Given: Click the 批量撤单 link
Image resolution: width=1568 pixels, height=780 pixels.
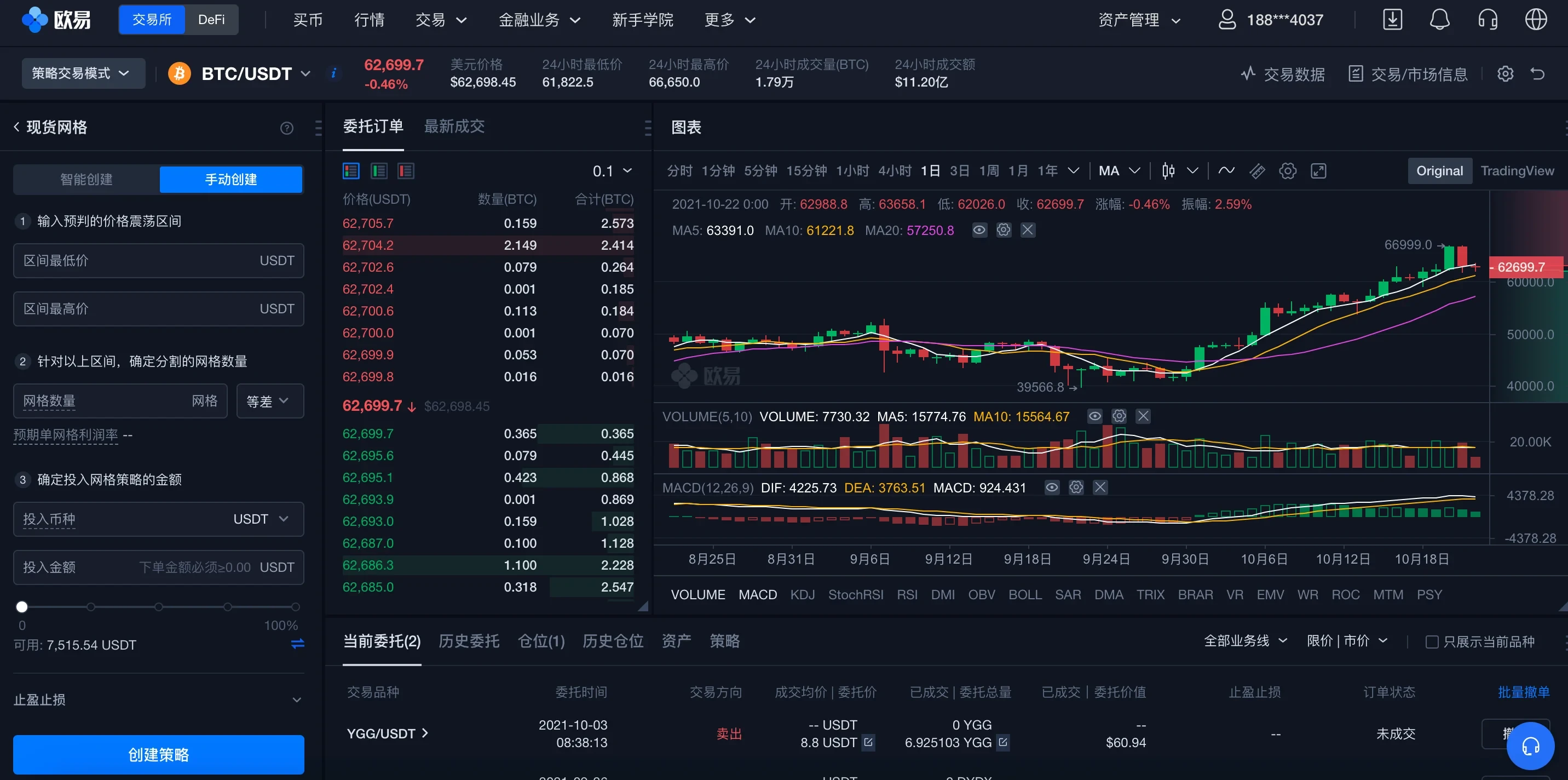Looking at the screenshot, I should click(x=1523, y=692).
